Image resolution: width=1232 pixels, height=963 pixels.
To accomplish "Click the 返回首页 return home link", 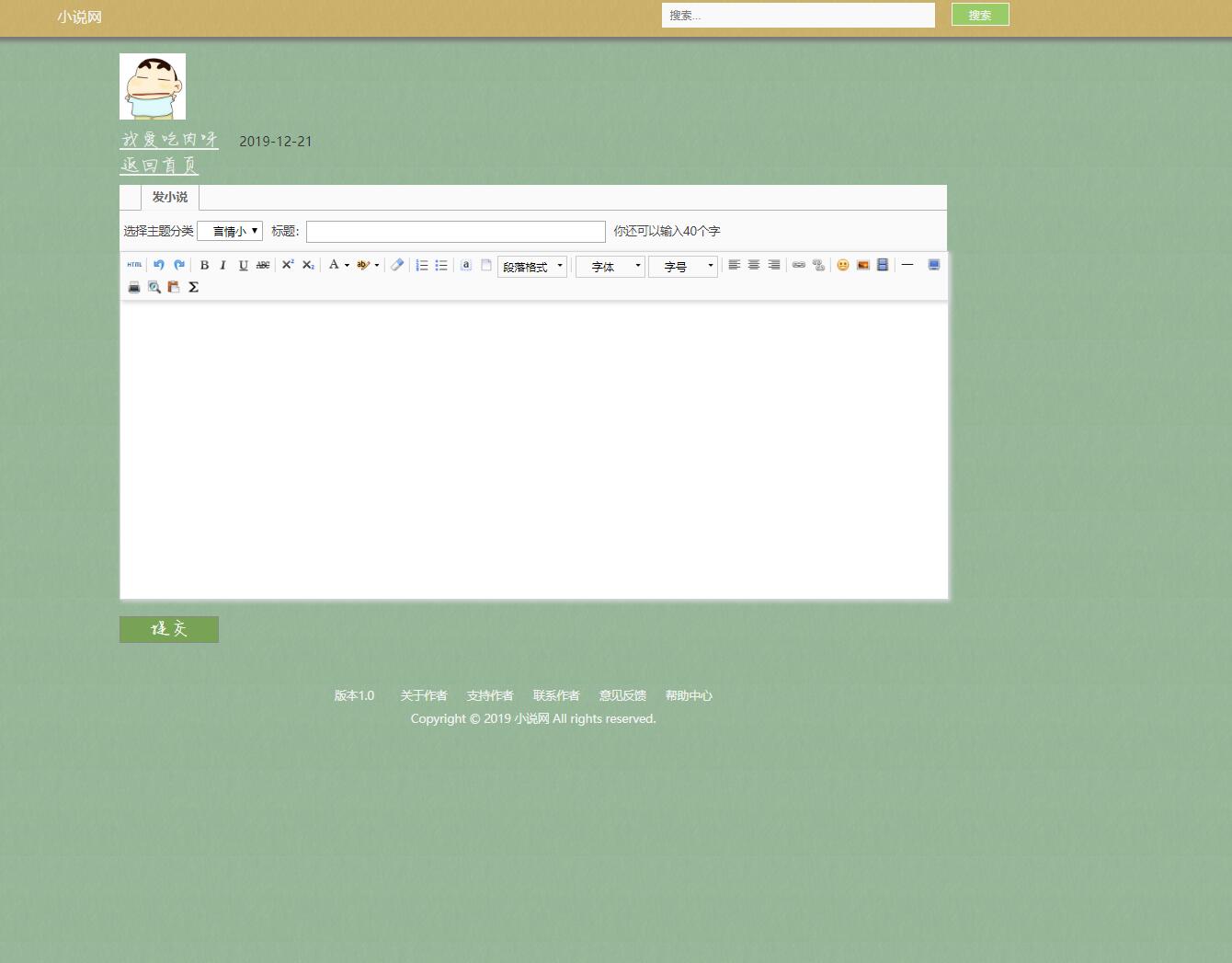I will tap(159, 166).
